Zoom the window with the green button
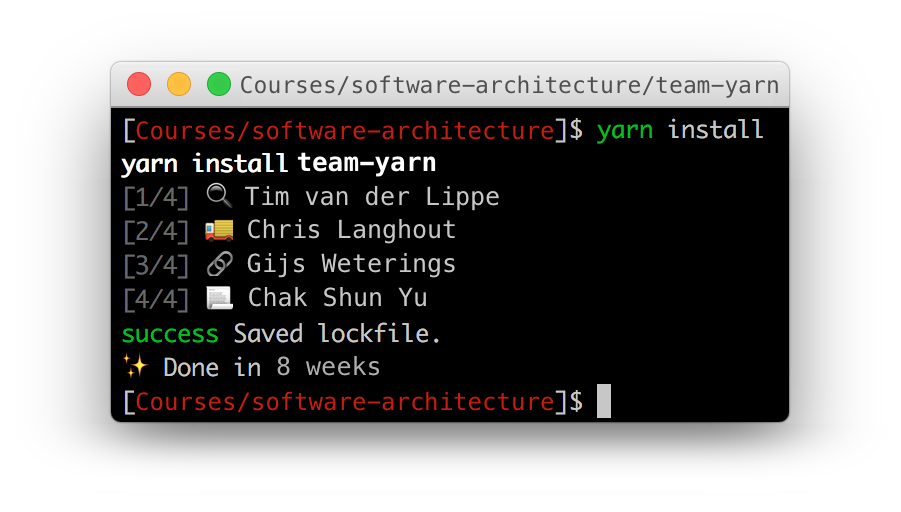 pyautogui.click(x=218, y=85)
